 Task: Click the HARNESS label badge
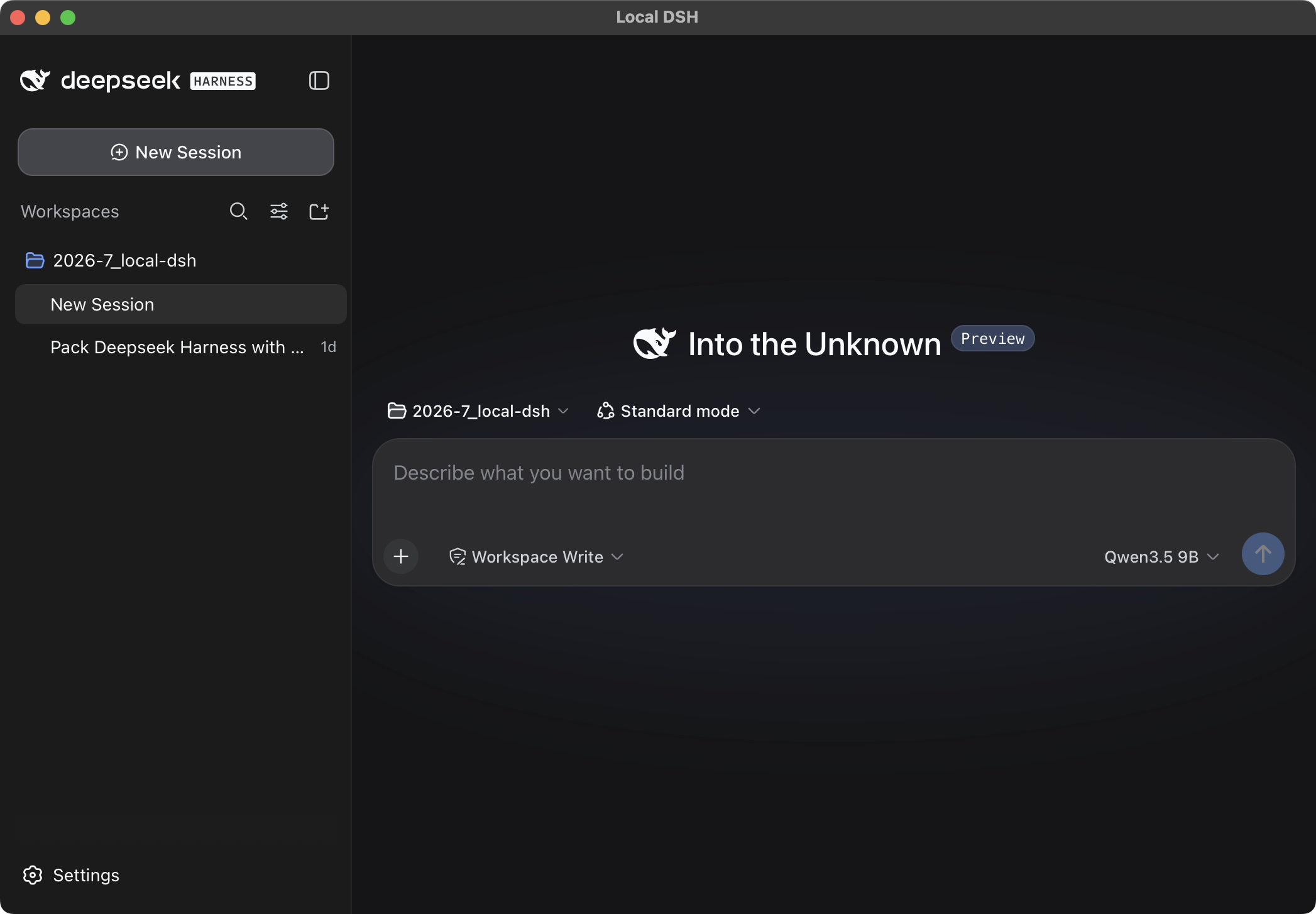coord(222,81)
